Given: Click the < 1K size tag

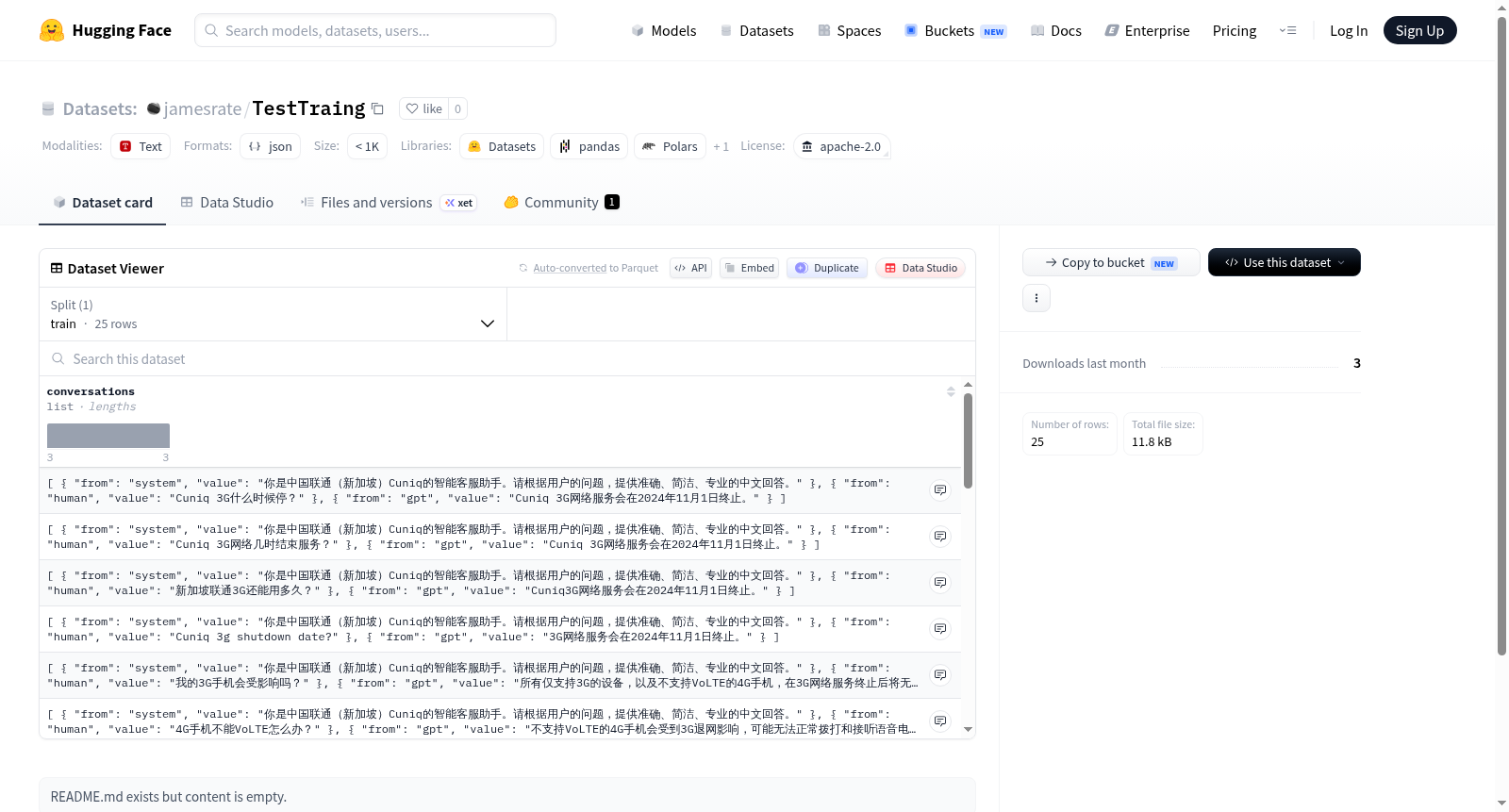Looking at the screenshot, I should [367, 146].
